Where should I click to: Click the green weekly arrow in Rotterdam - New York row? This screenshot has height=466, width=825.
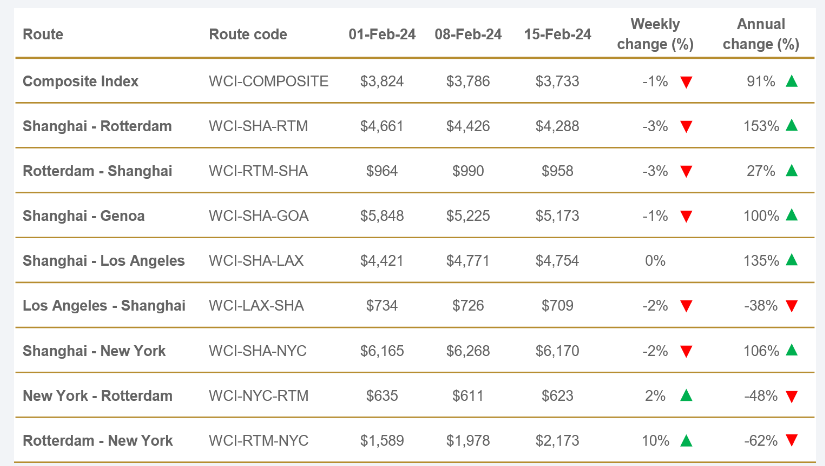tap(686, 440)
